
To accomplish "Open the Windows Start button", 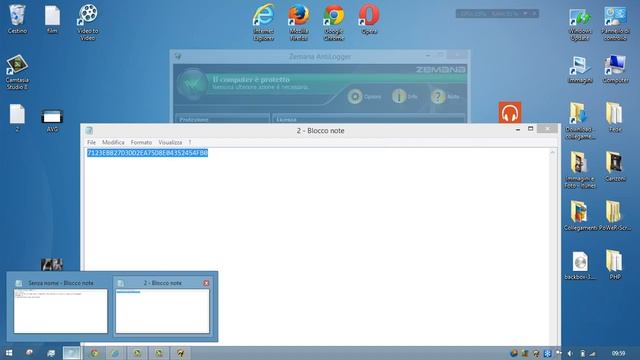I will click(9, 353).
